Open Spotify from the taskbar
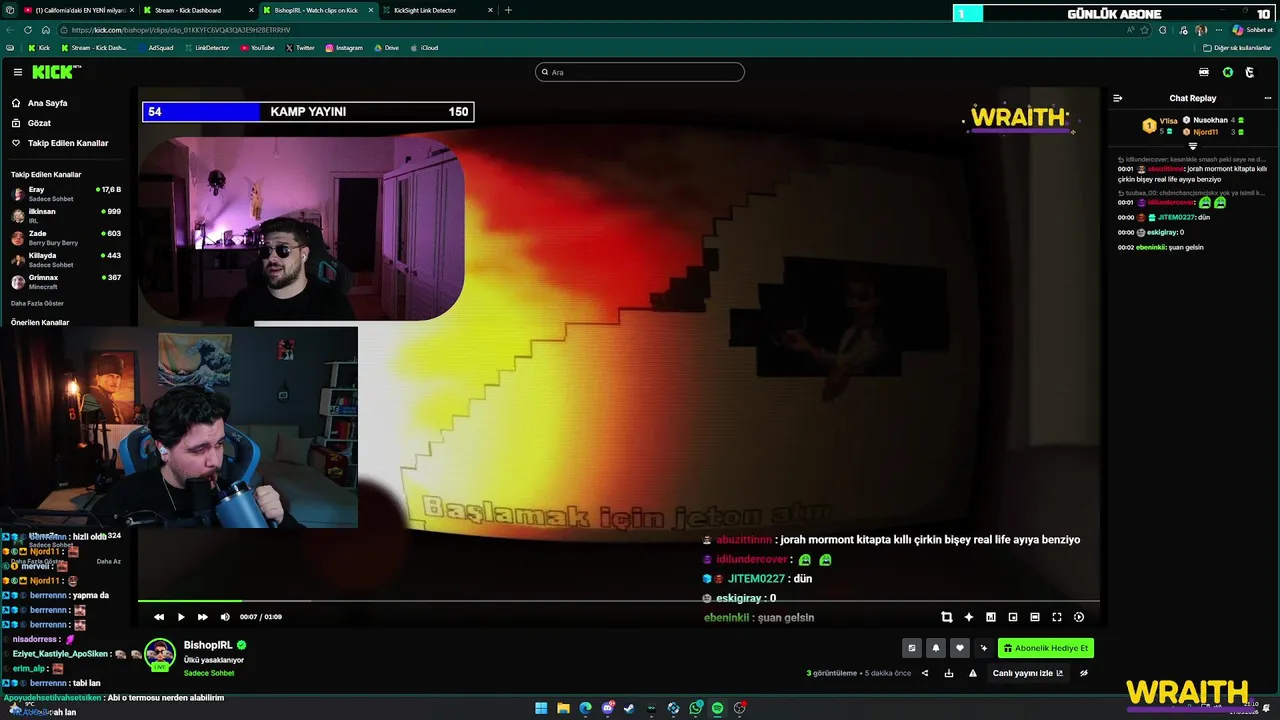 717,708
